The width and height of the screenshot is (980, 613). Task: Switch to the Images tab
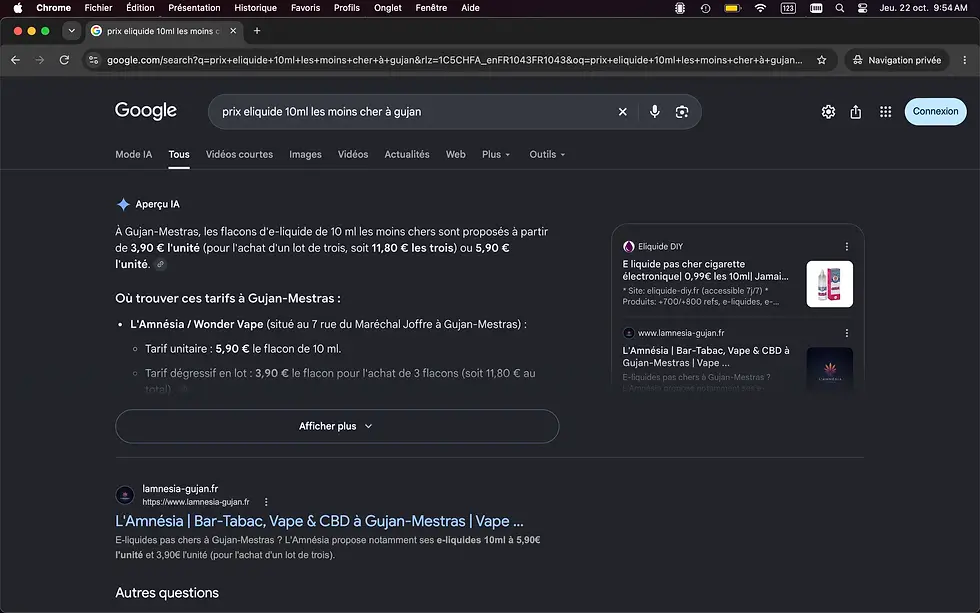coord(305,154)
